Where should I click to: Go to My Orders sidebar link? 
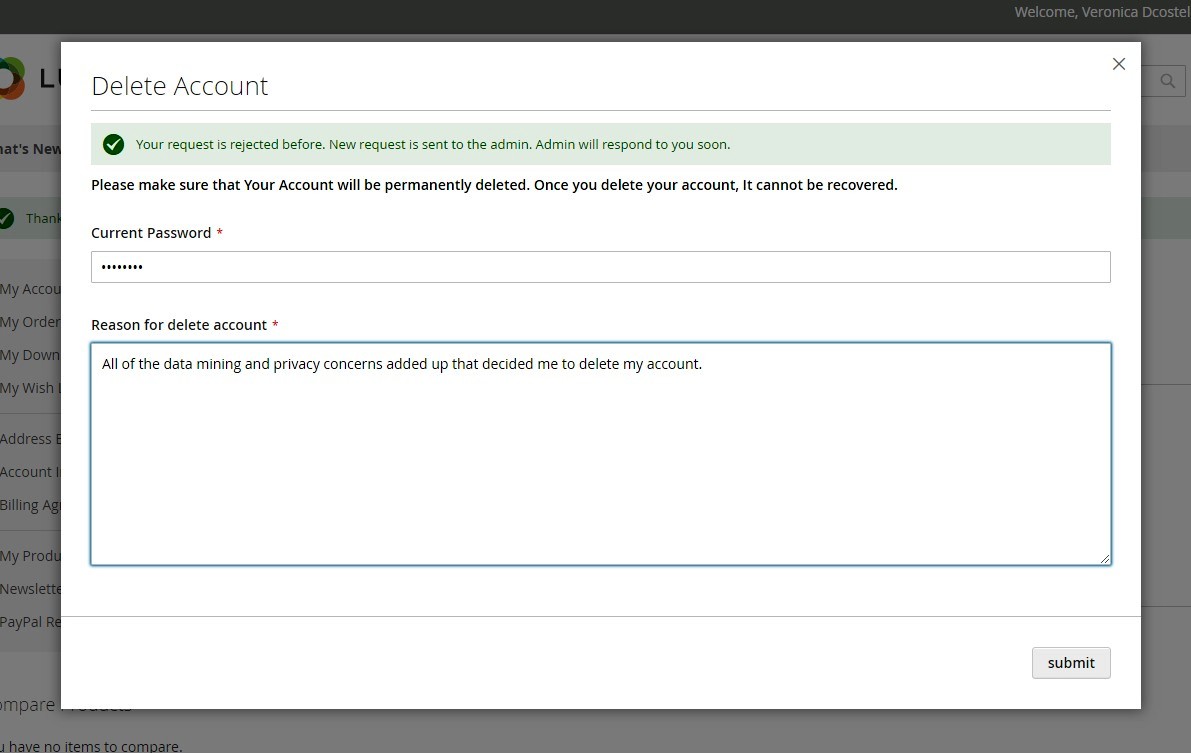pos(30,322)
